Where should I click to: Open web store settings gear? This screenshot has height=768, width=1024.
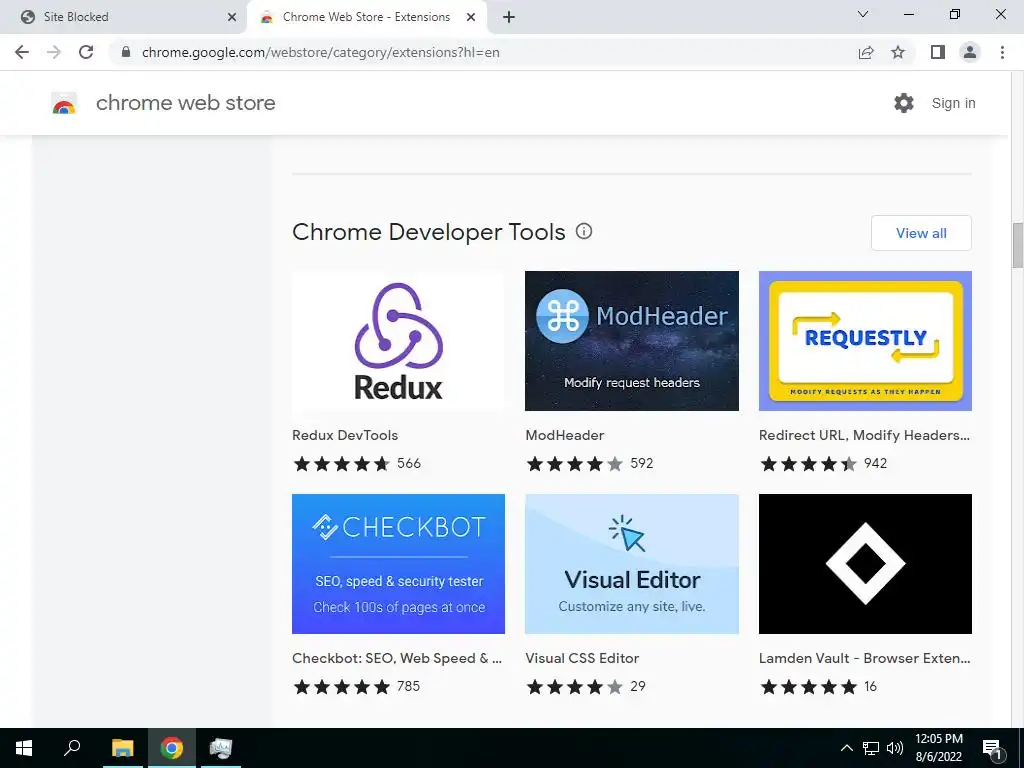point(904,103)
